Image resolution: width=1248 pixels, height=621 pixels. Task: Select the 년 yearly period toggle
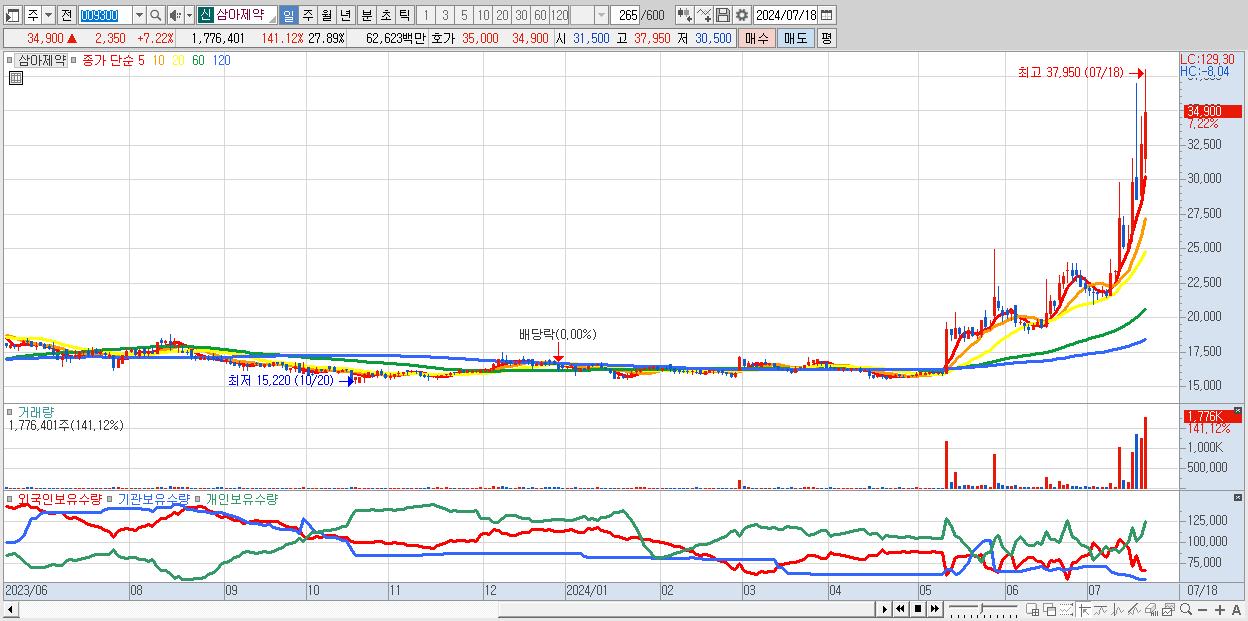coord(345,15)
